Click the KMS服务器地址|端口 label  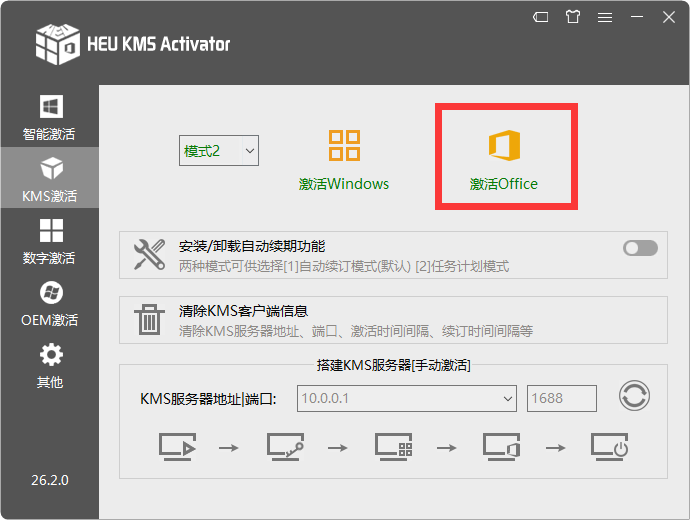(208, 399)
